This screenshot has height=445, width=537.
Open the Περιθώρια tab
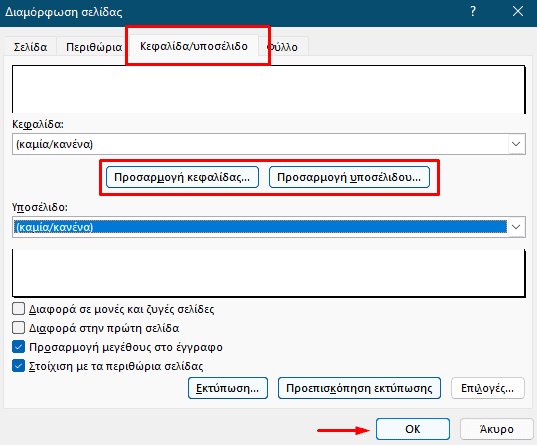pyautogui.click(x=94, y=47)
